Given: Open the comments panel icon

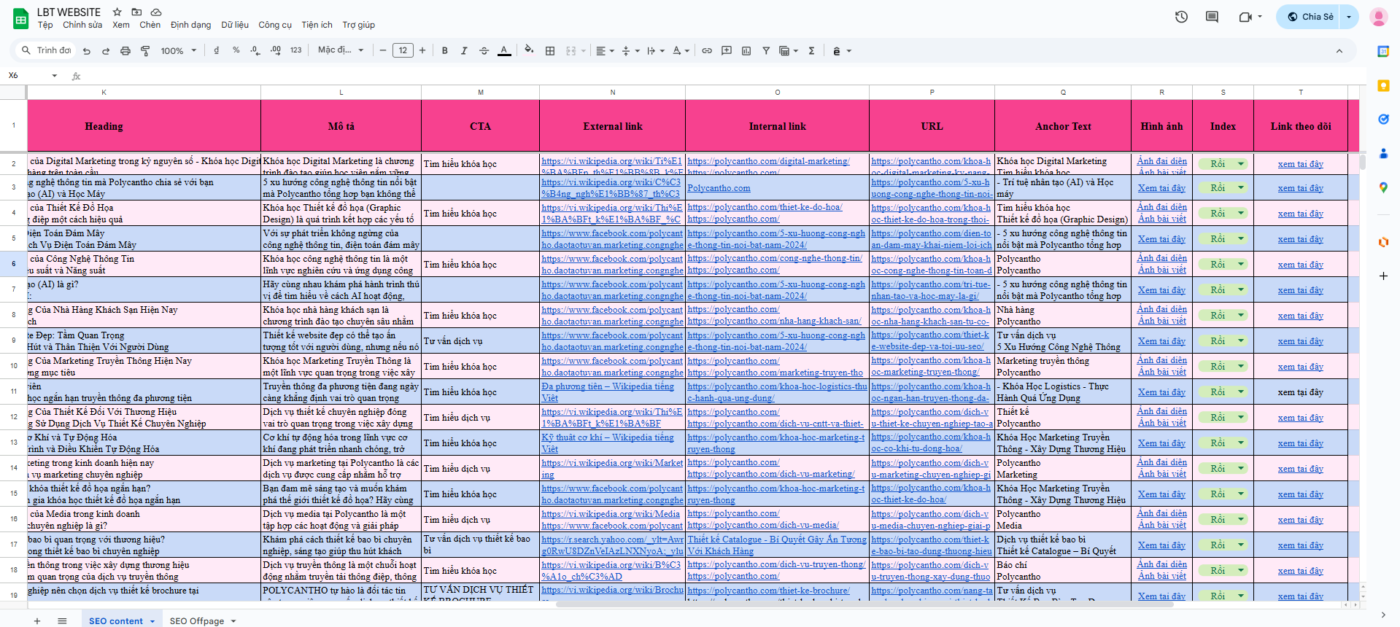Looking at the screenshot, I should [x=1212, y=17].
